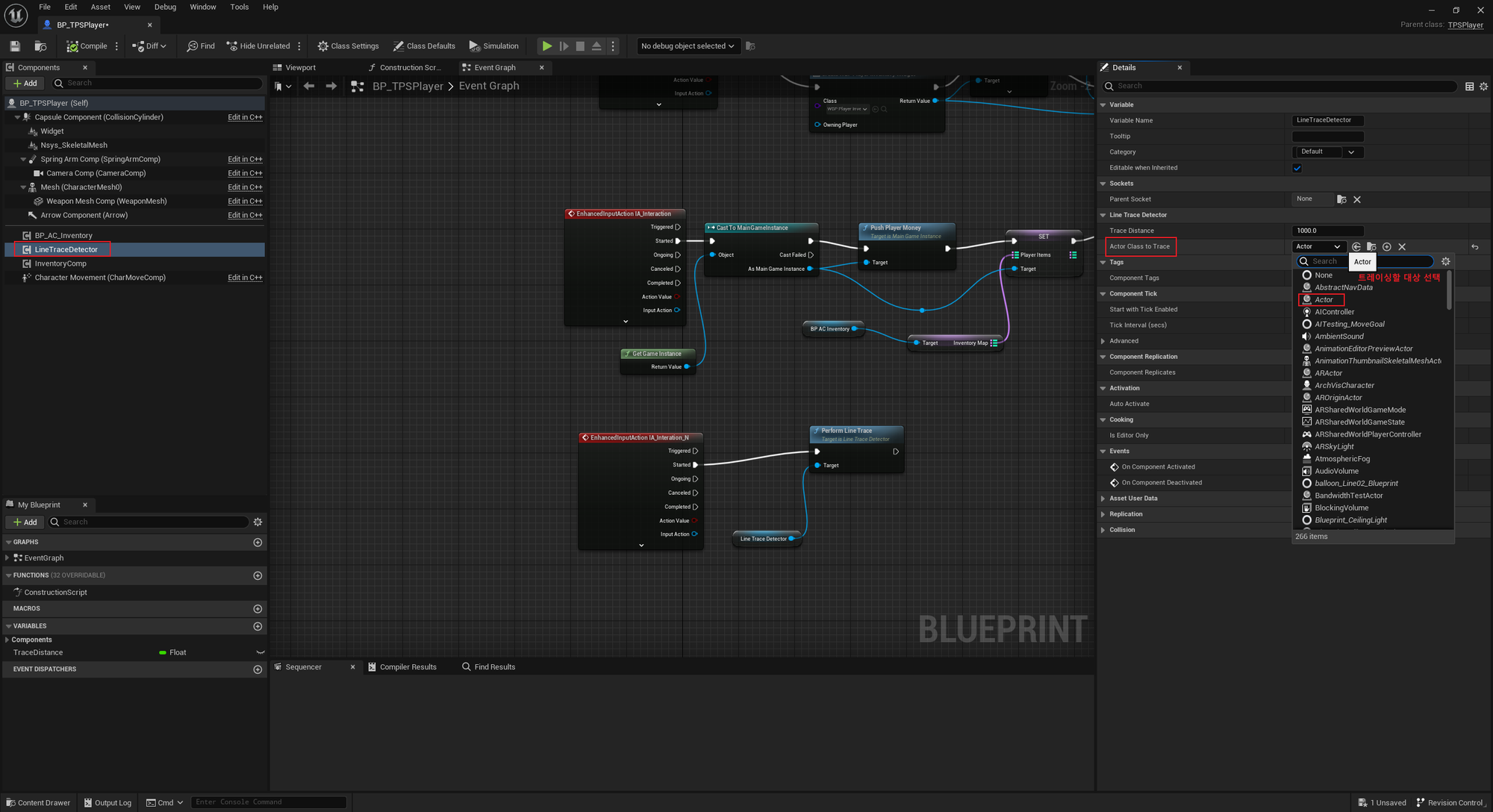The image size is (1493, 812).
Task: Click Edit in C++ for Camera Comp
Action: (x=245, y=173)
